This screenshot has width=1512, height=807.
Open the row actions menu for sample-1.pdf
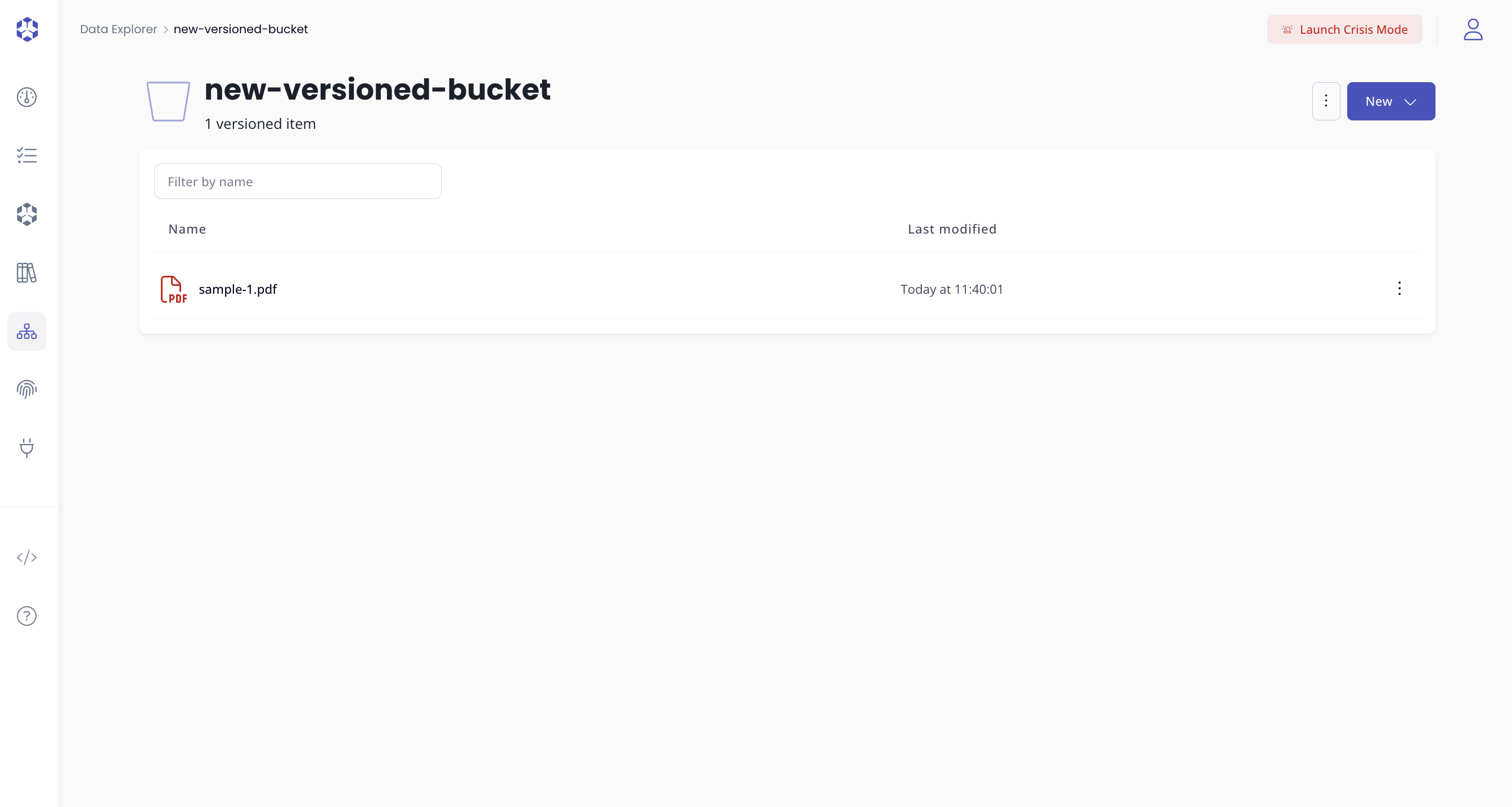pyautogui.click(x=1399, y=288)
